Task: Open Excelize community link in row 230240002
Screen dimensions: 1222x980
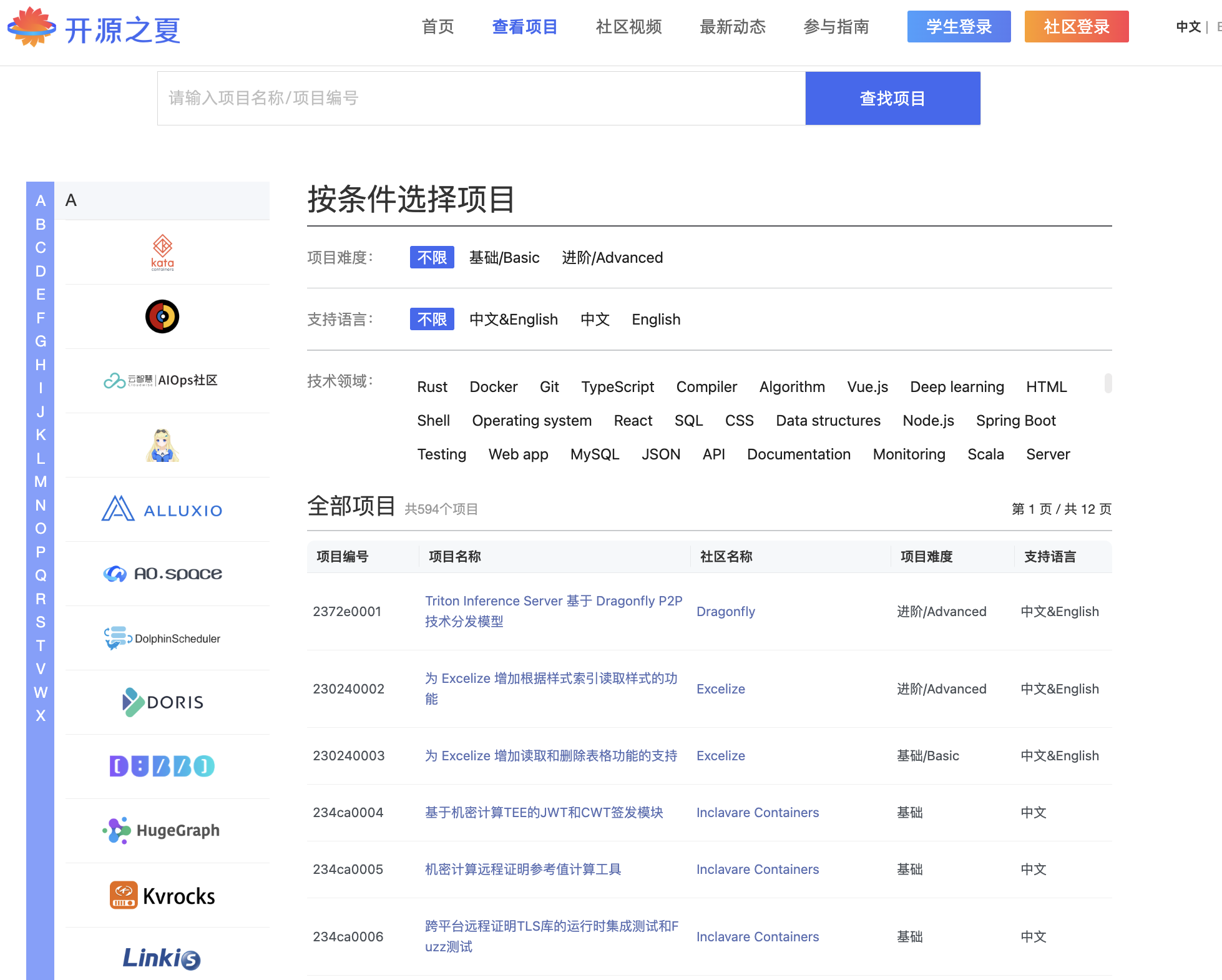Action: click(721, 688)
